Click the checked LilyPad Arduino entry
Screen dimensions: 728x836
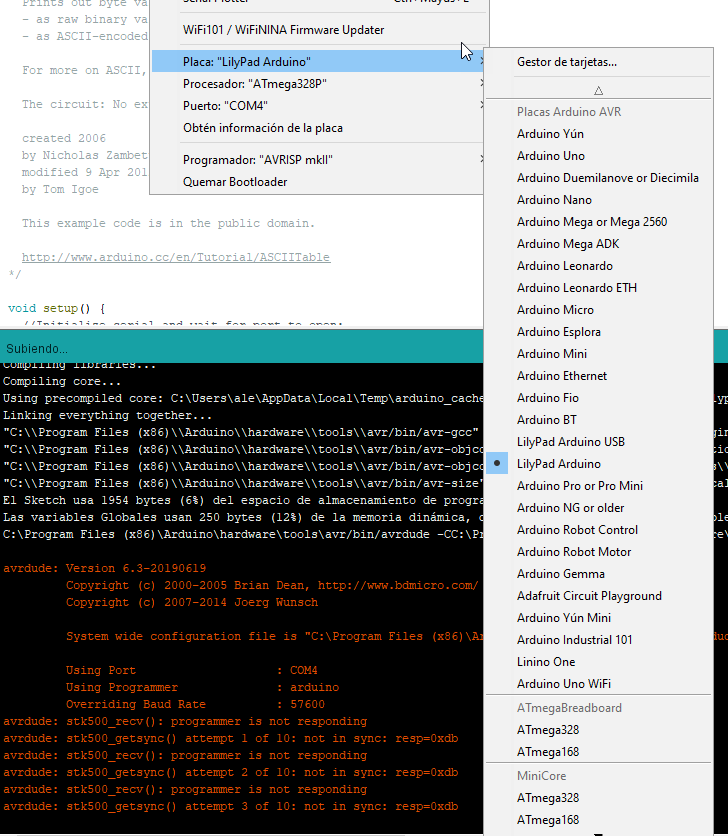[x=598, y=464]
